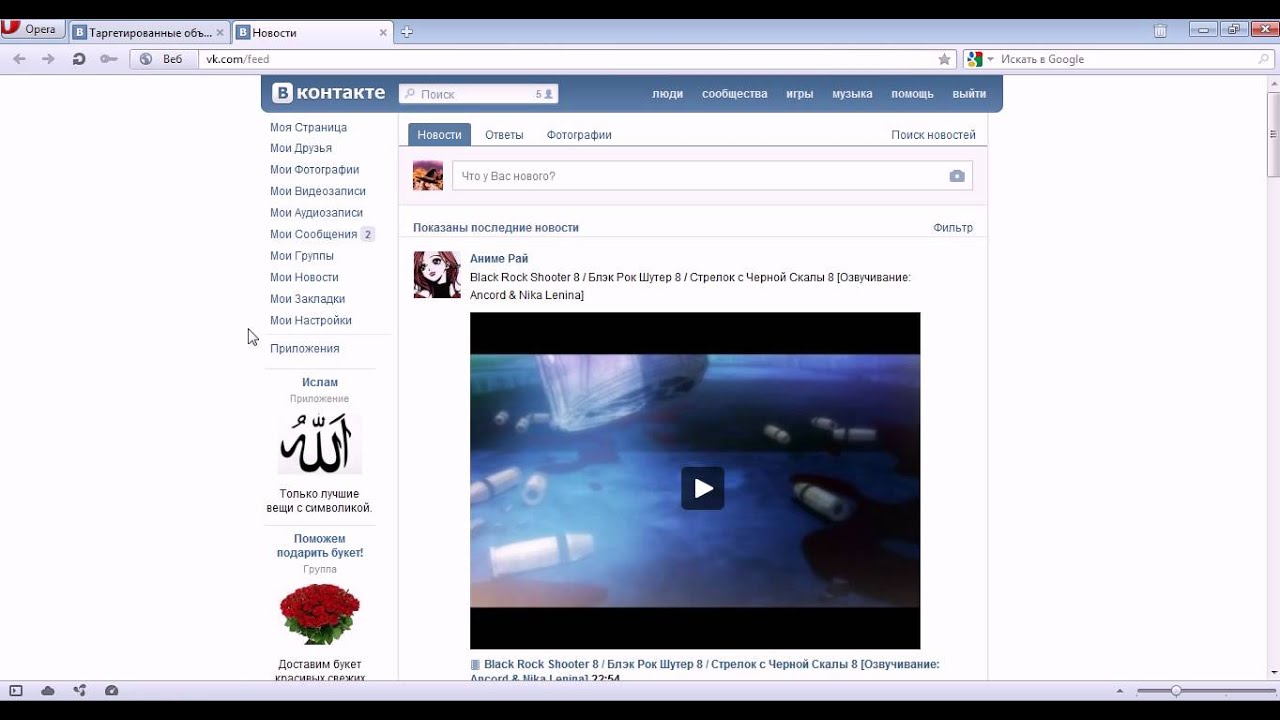The width and height of the screenshot is (1280, 720).
Task: Open Opera Link cloud icon
Action: (x=47, y=690)
